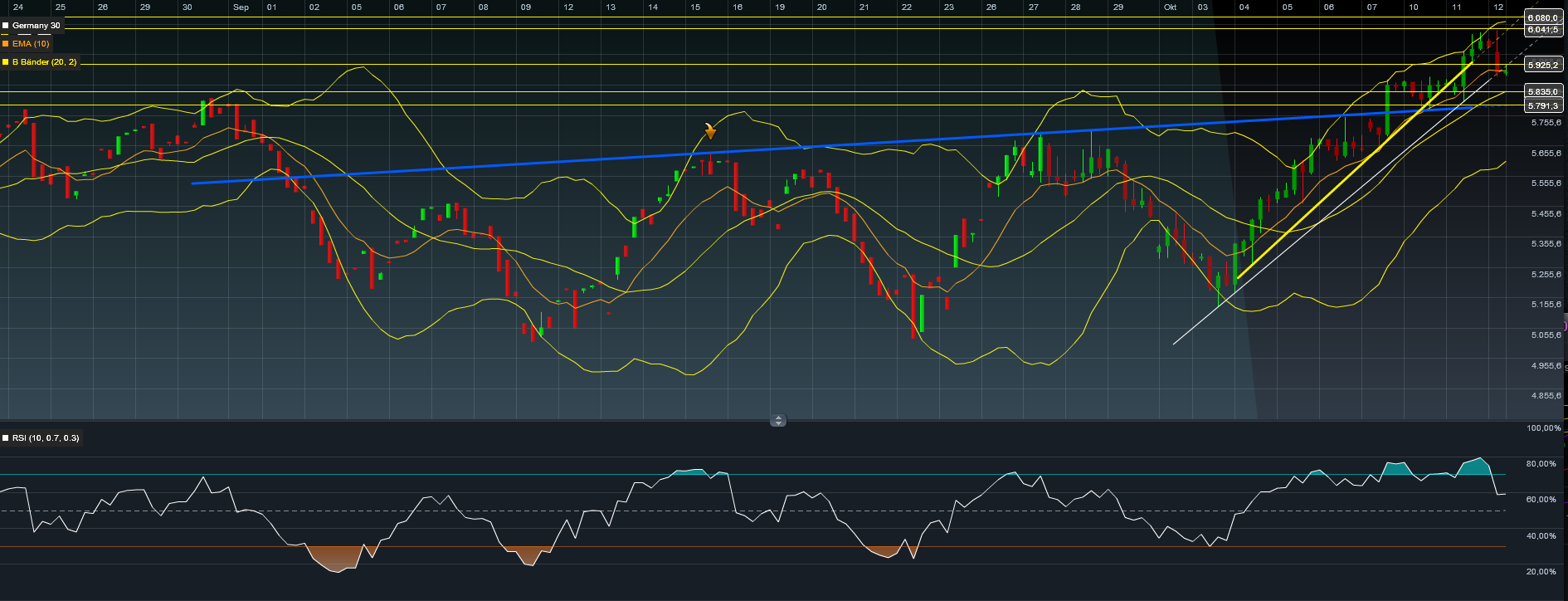Click the orange EMA (10) legend square
This screenshot has width=1568, height=601.
click(x=6, y=44)
